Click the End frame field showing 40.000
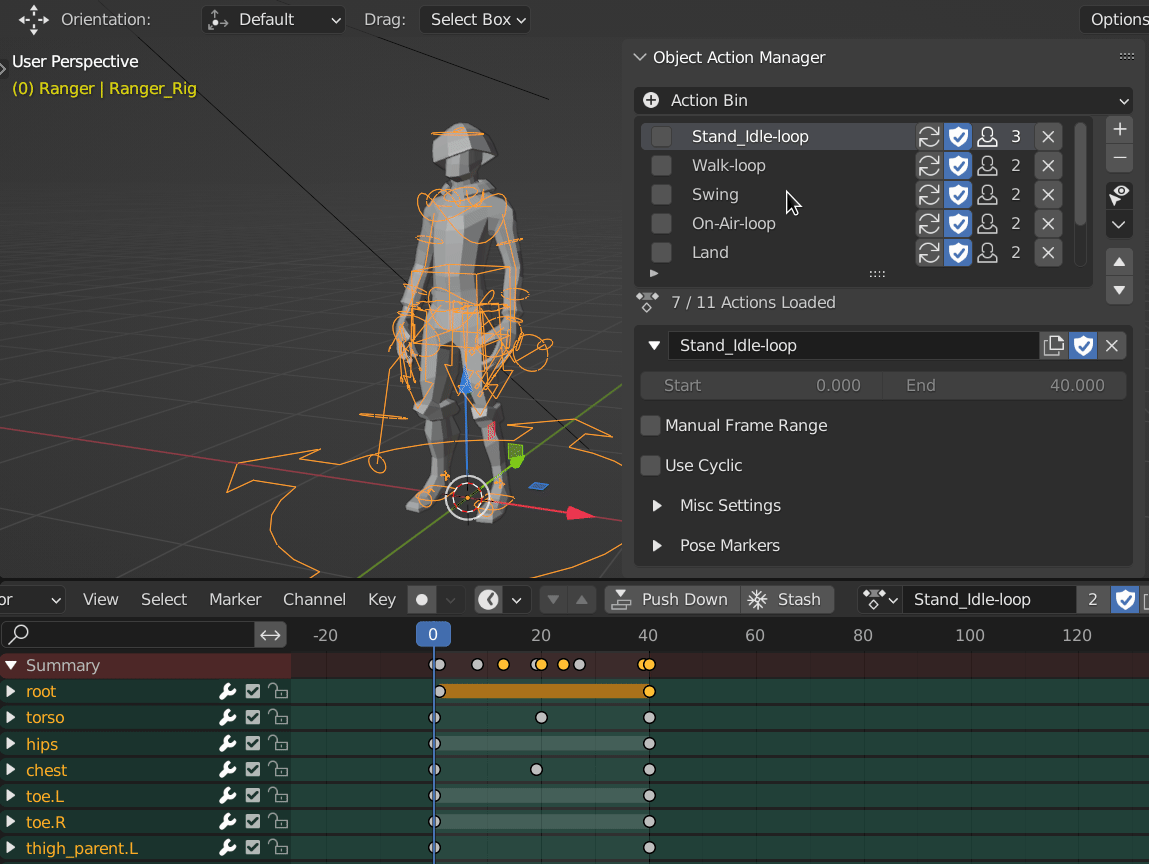The width and height of the screenshot is (1149, 864). (x=1005, y=385)
